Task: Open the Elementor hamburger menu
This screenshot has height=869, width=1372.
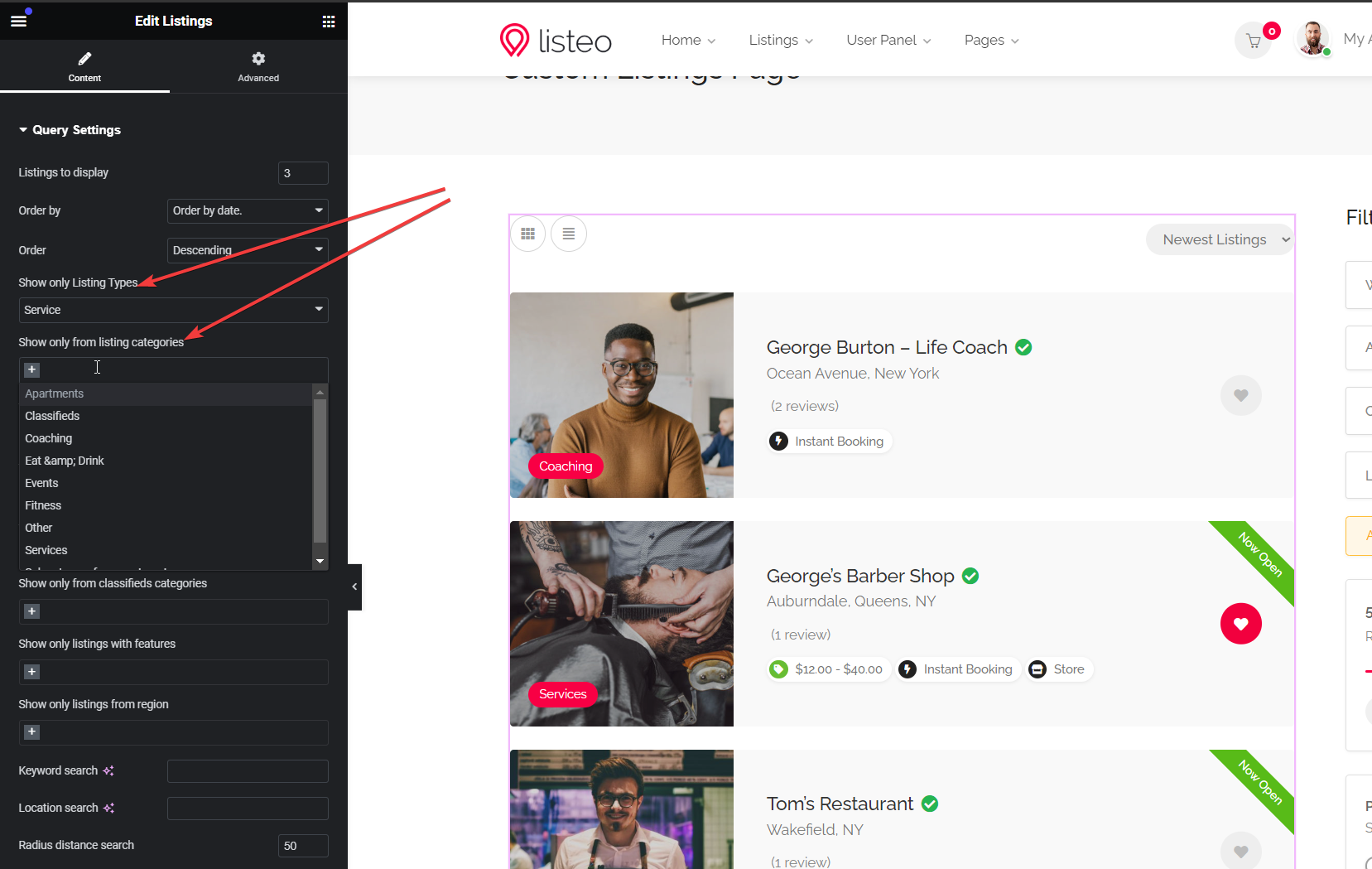Action: pos(18,21)
